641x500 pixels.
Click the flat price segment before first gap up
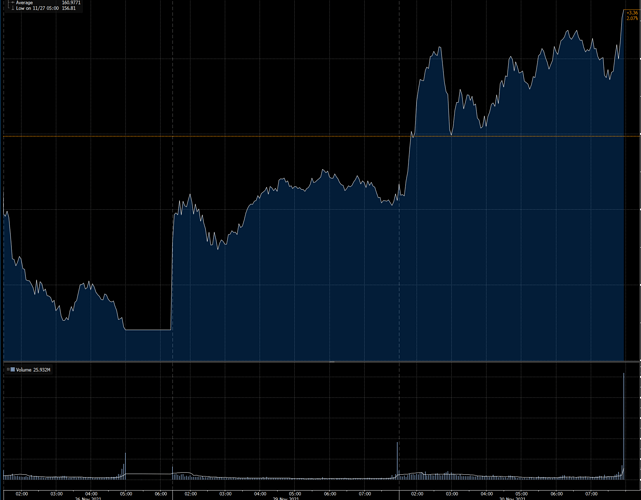(147, 329)
